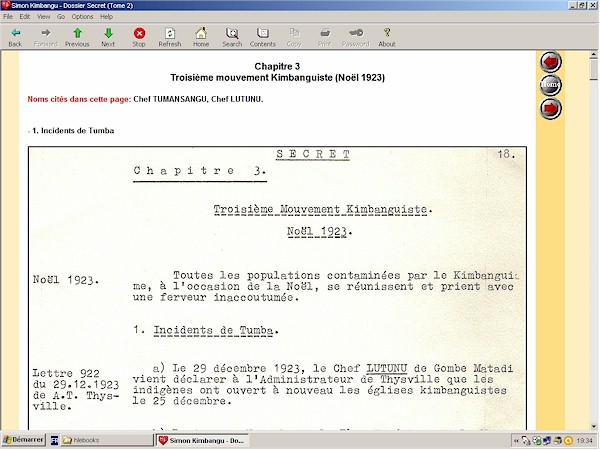Click the About help icon
Screen dimensions: 600x450
click(387, 37)
